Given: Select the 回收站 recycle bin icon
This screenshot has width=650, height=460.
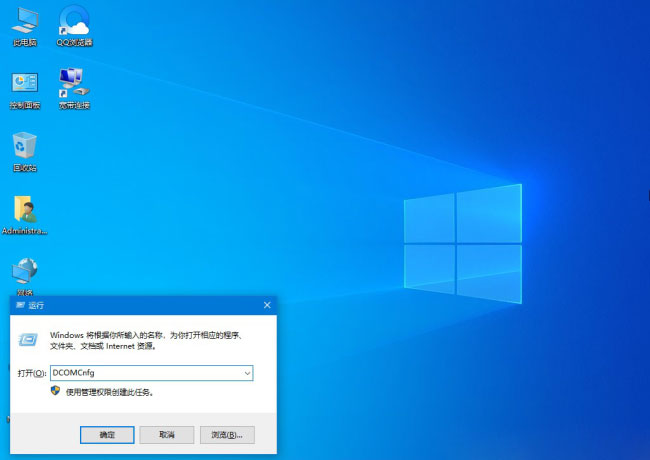Looking at the screenshot, I should [x=25, y=152].
